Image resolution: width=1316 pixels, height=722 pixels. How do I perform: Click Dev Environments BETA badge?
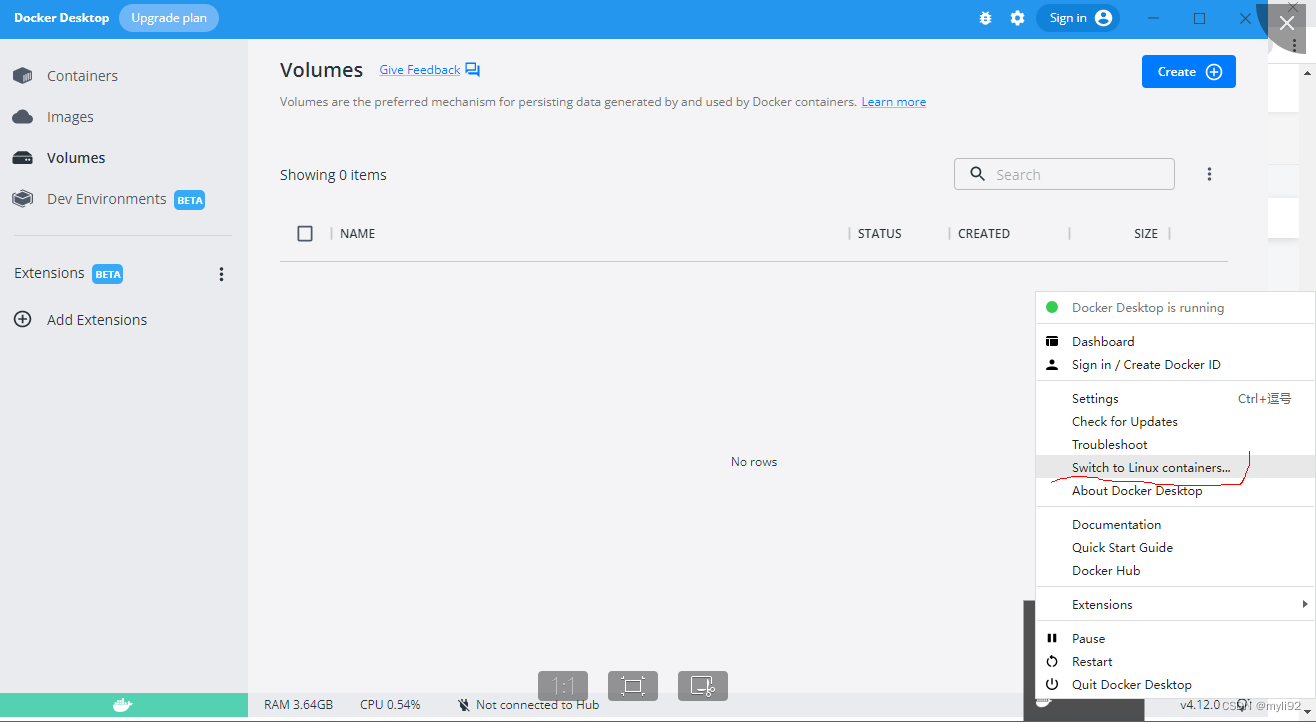point(190,200)
